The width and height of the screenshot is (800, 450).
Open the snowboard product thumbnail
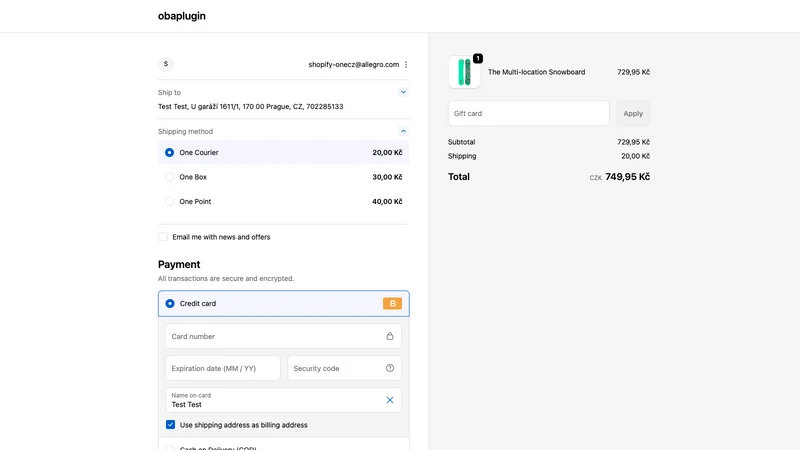[x=464, y=72]
